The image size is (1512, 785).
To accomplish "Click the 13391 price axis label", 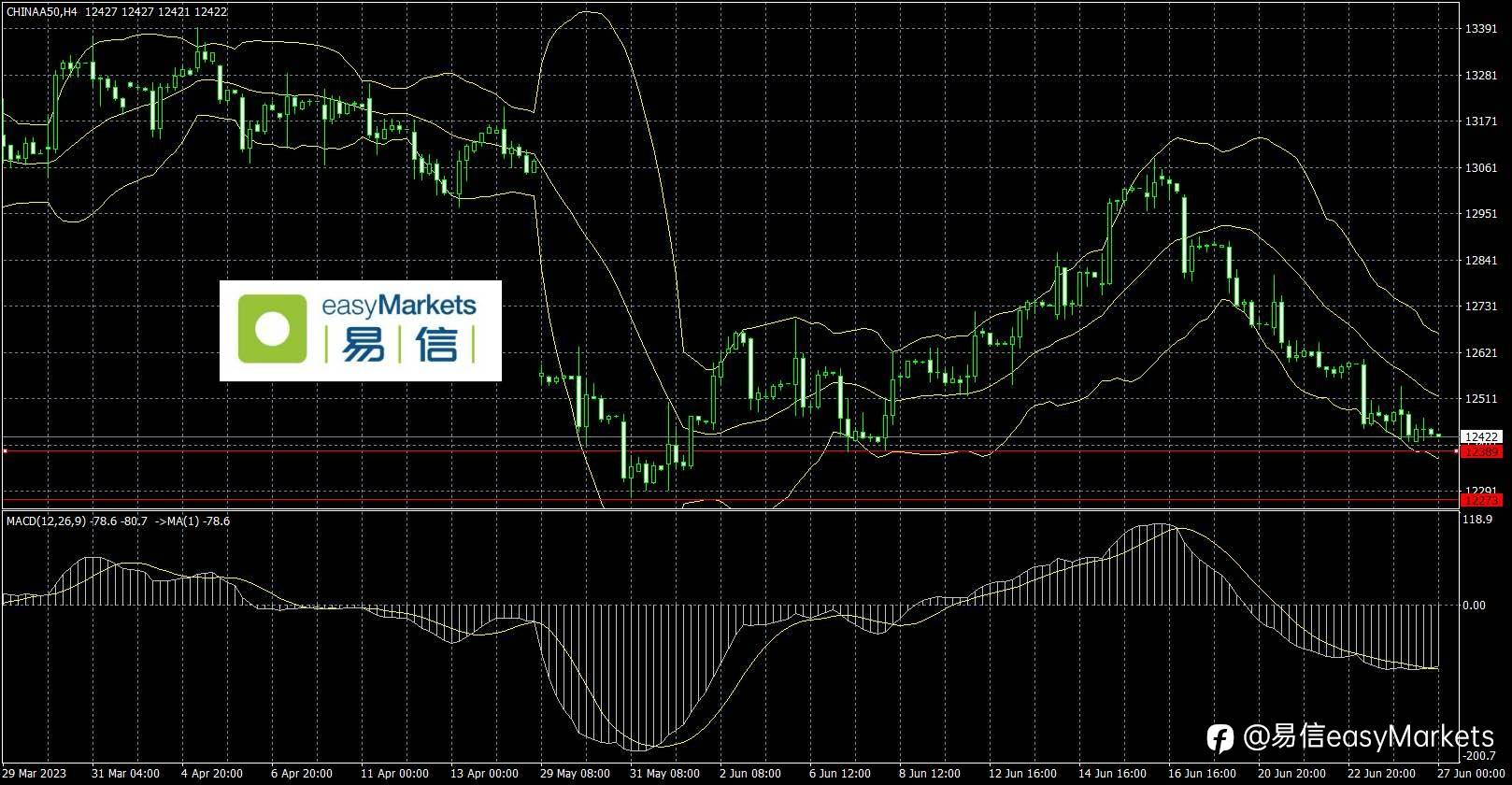I will (1481, 29).
